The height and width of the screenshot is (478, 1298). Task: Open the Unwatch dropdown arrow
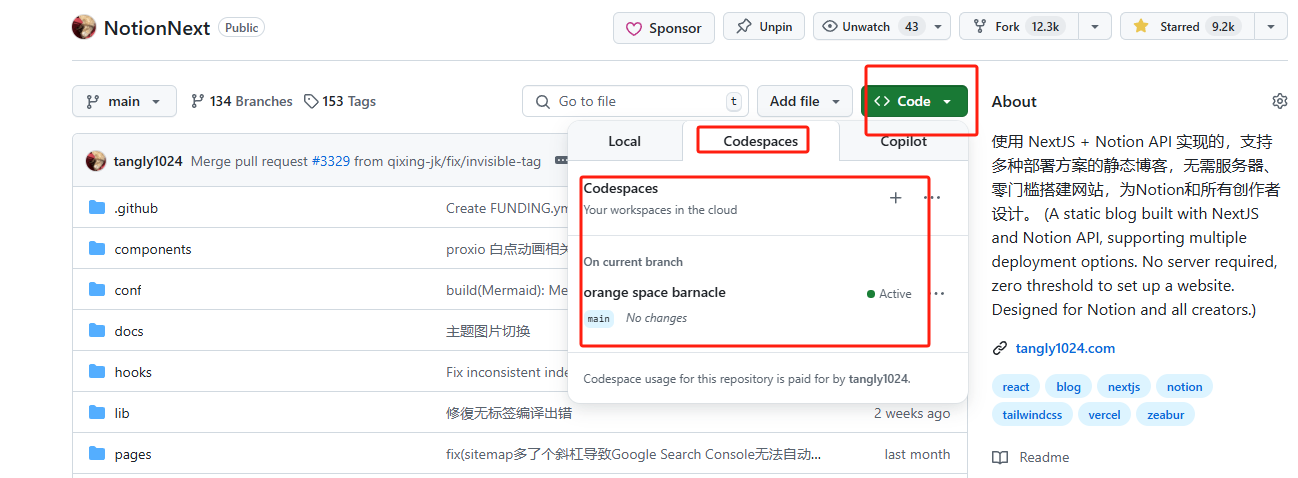pyautogui.click(x=938, y=27)
